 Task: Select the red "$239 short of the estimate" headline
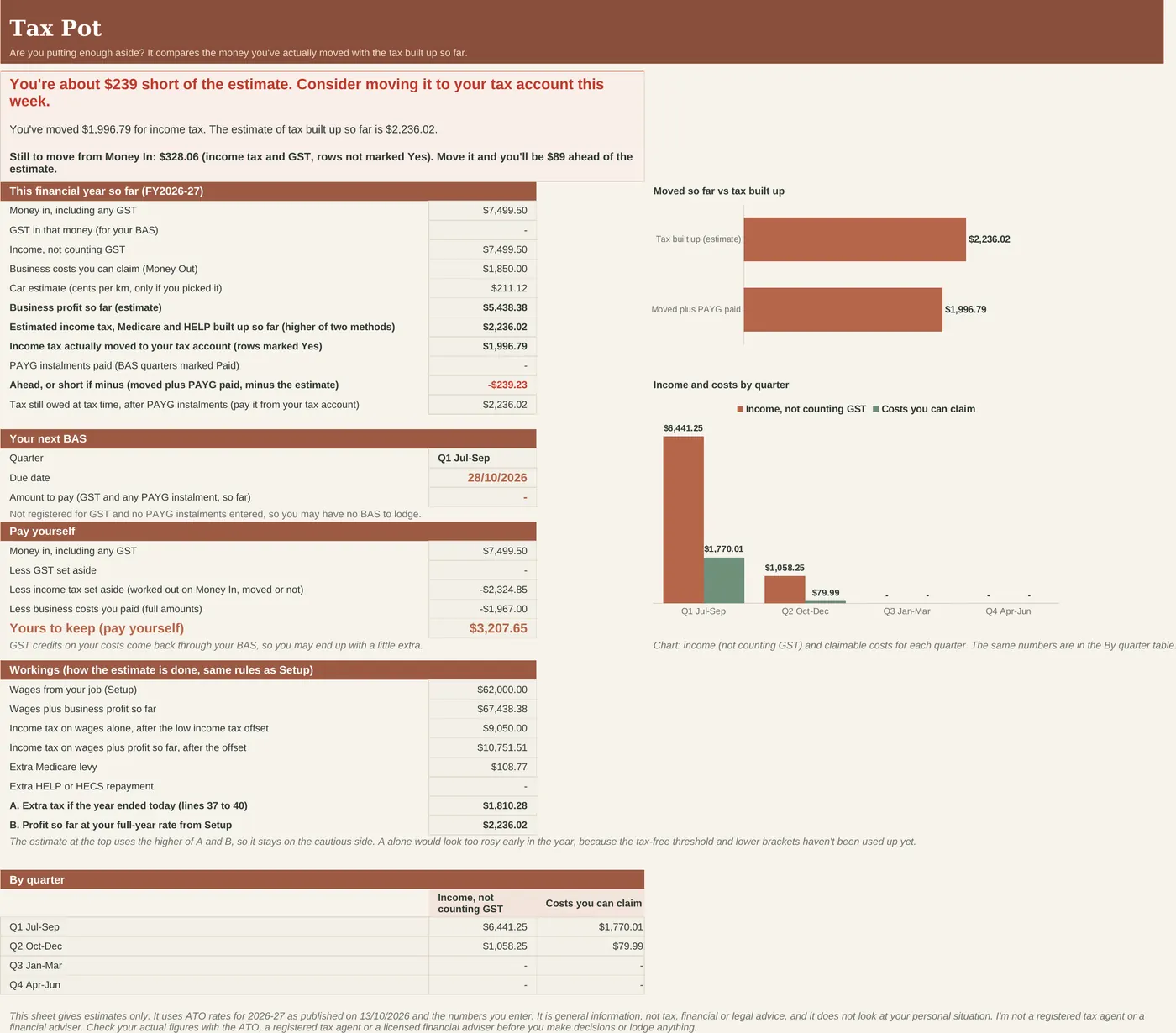tap(307, 92)
